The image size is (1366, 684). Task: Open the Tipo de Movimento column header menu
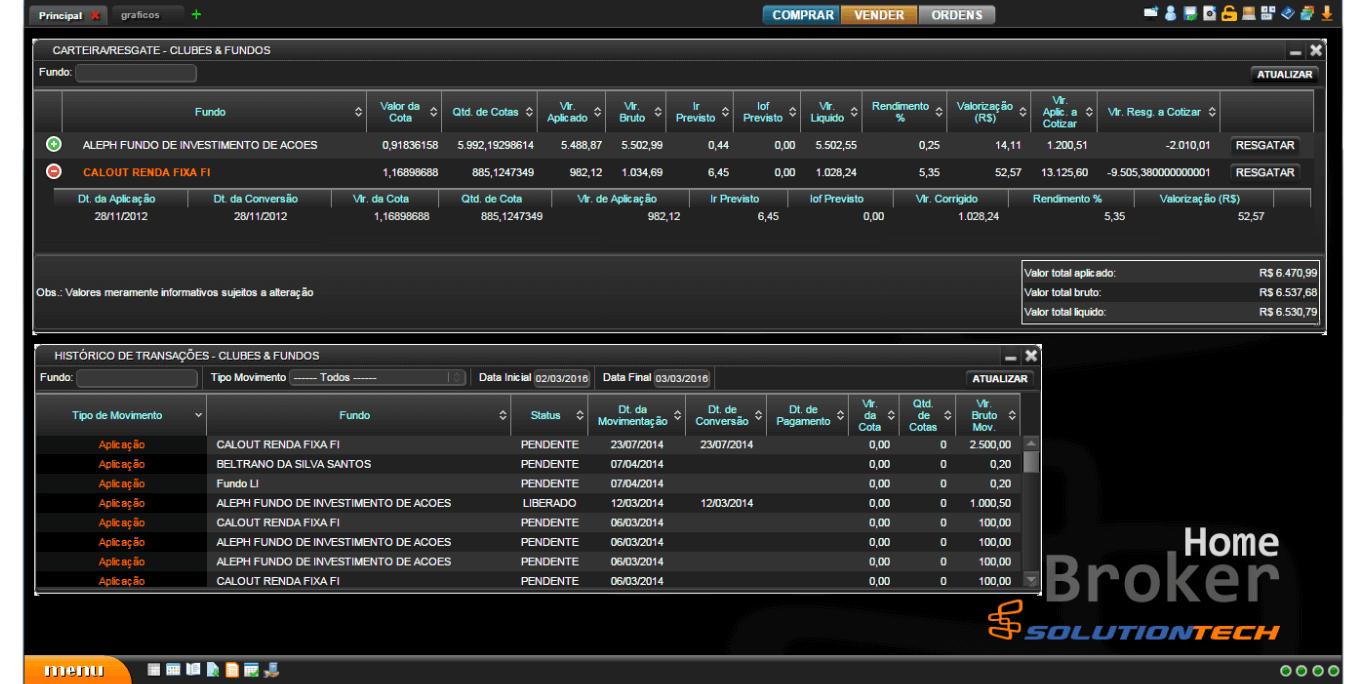[x=198, y=415]
